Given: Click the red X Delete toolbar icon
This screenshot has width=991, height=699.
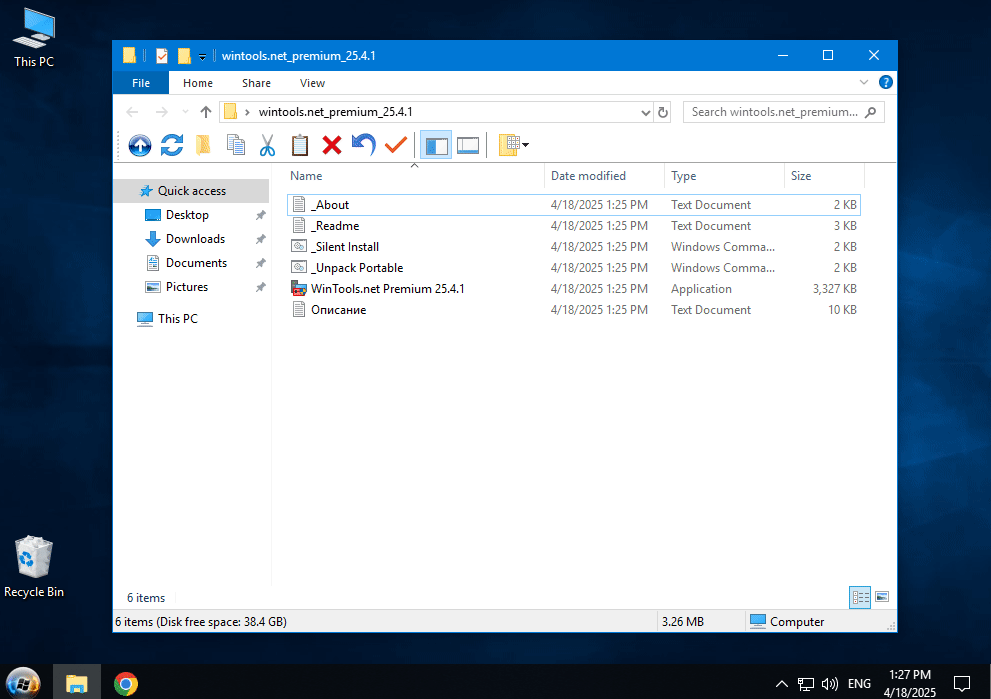Looking at the screenshot, I should click(332, 145).
